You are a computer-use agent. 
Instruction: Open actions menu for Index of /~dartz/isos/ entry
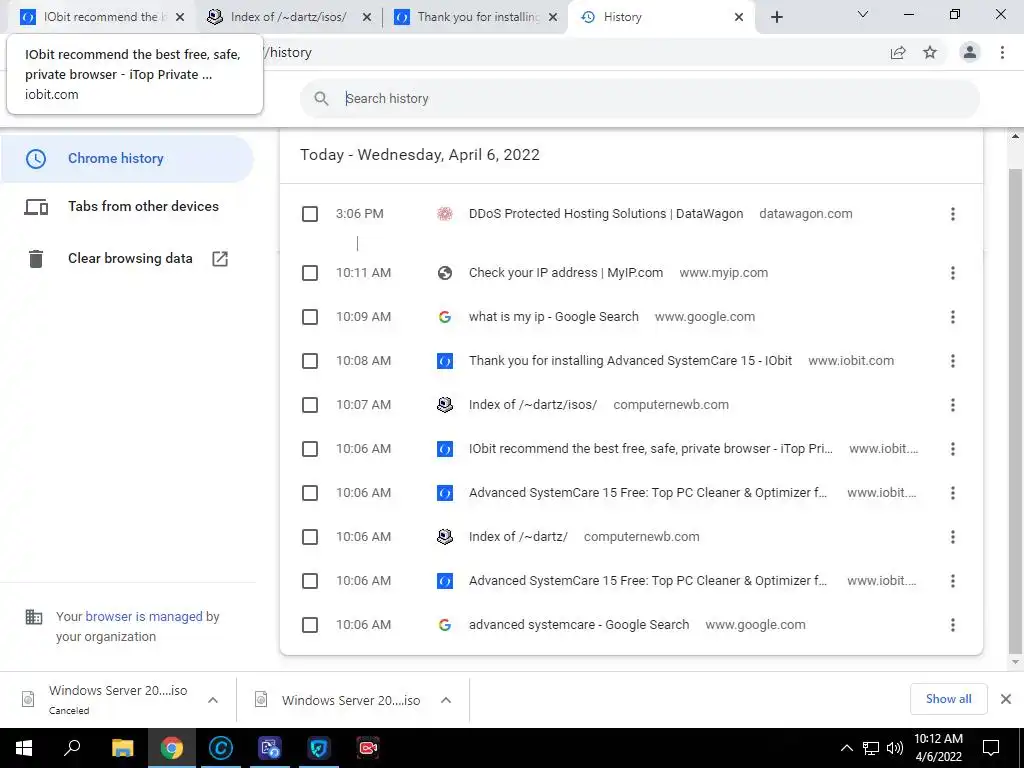tap(953, 405)
